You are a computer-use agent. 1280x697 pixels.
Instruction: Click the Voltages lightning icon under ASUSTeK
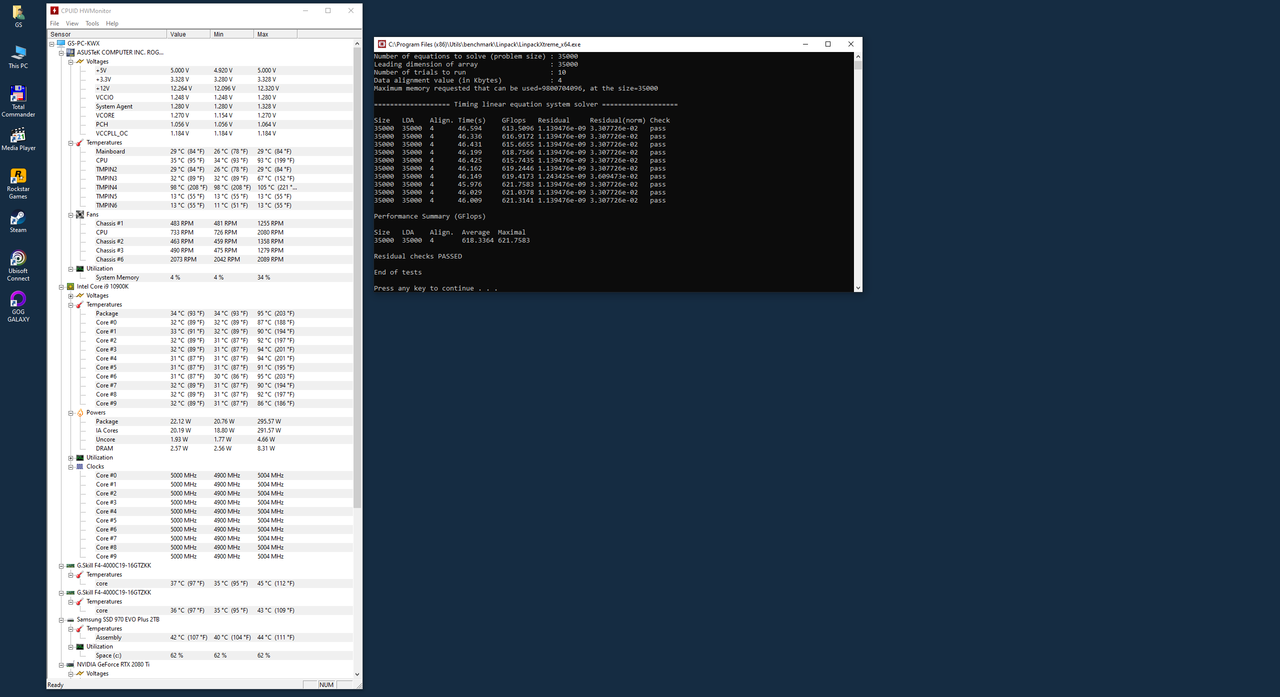79,62
